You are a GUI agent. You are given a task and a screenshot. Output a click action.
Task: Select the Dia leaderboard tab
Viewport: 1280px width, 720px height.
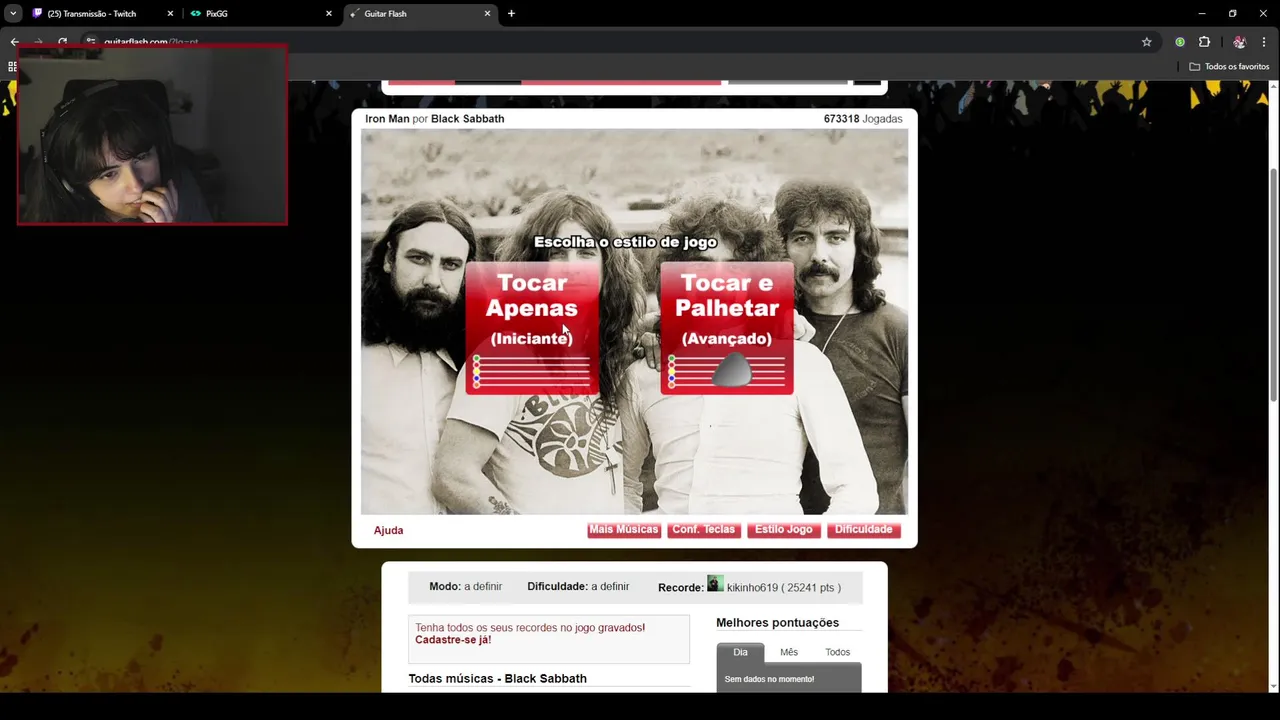[740, 652]
